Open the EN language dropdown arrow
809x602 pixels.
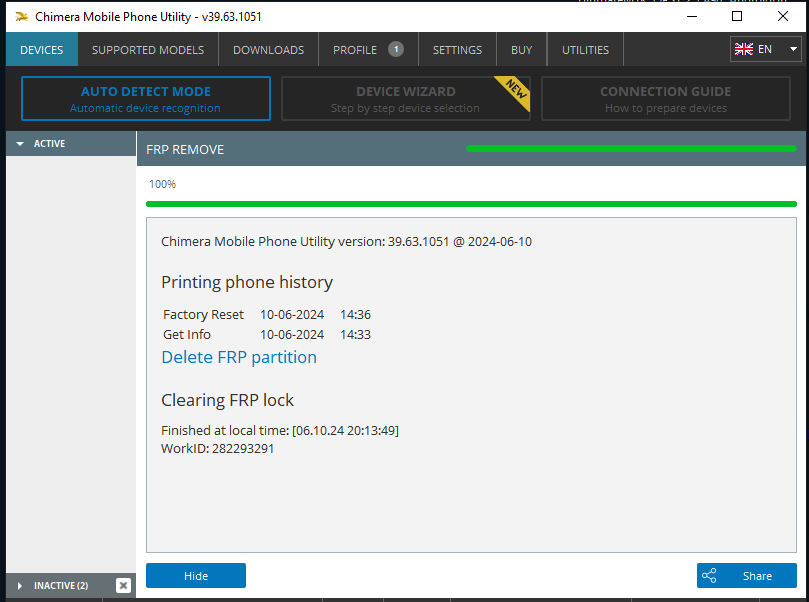pyautogui.click(x=793, y=49)
